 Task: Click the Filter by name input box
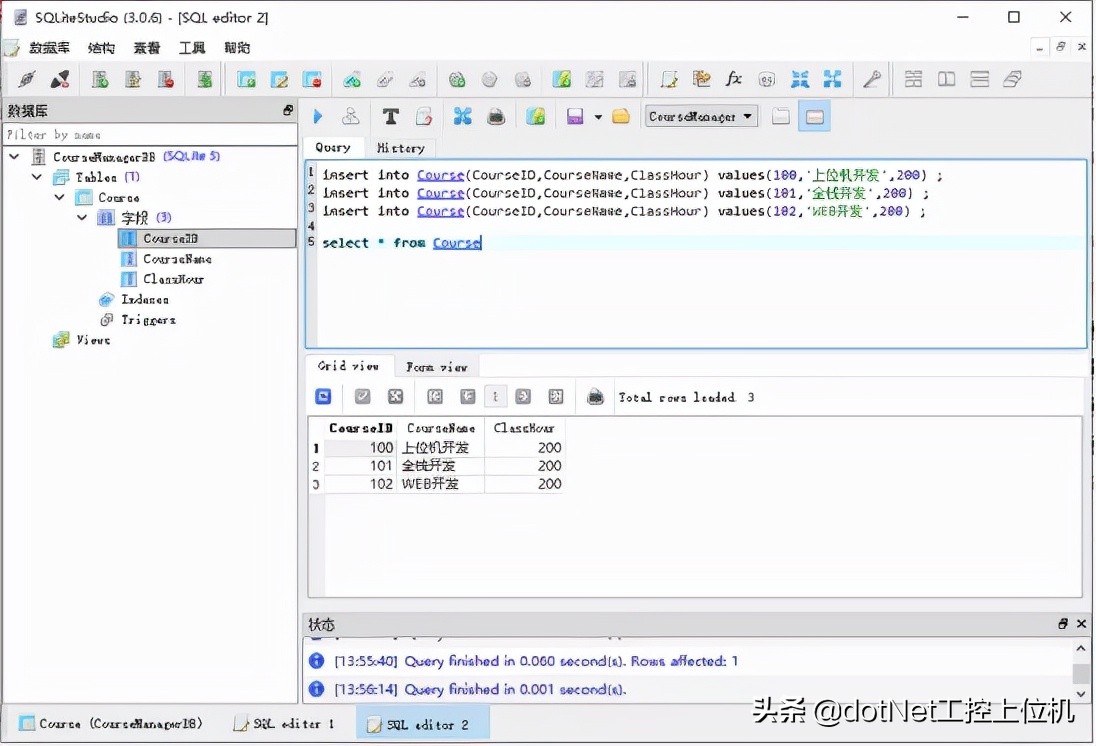coord(150,133)
